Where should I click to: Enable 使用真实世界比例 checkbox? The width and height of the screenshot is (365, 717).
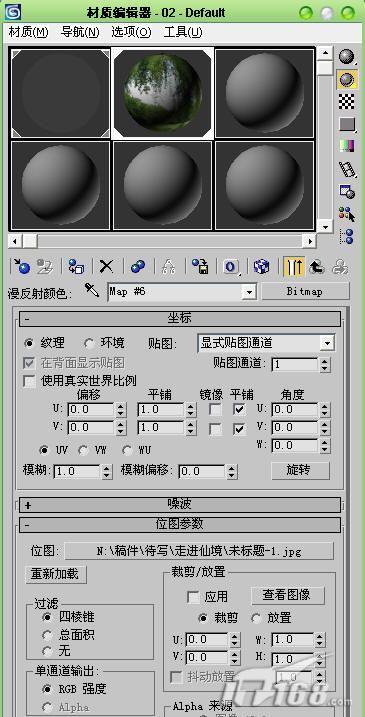[29, 380]
